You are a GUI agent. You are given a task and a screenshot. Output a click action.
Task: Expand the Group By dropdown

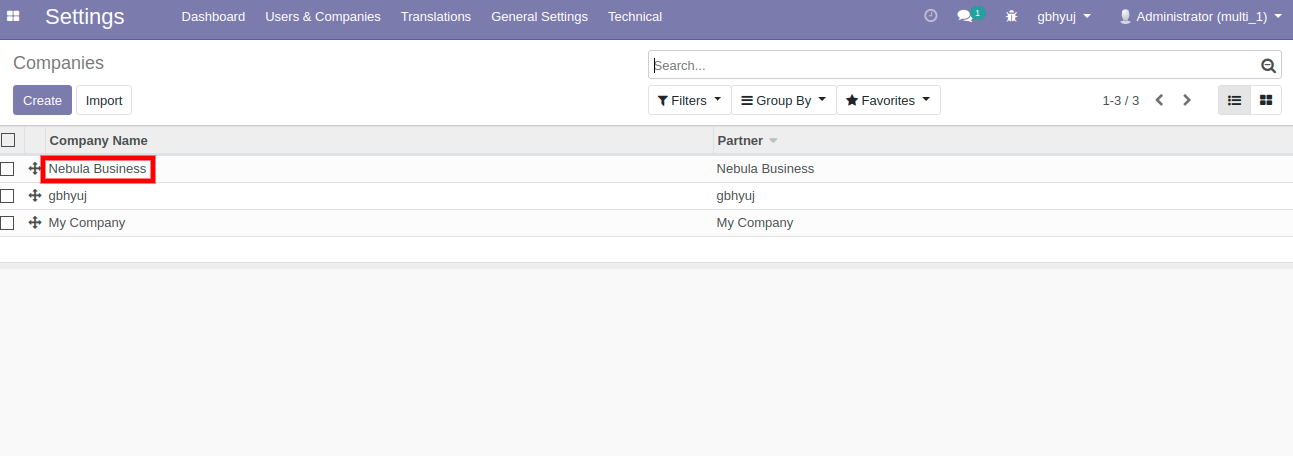pyautogui.click(x=783, y=100)
